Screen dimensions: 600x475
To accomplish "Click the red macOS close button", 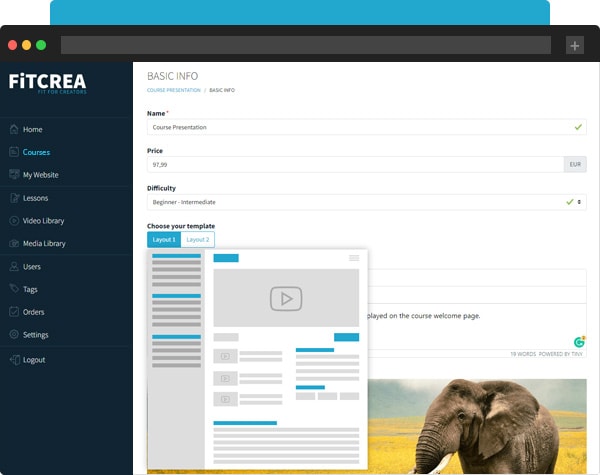I will [12, 45].
